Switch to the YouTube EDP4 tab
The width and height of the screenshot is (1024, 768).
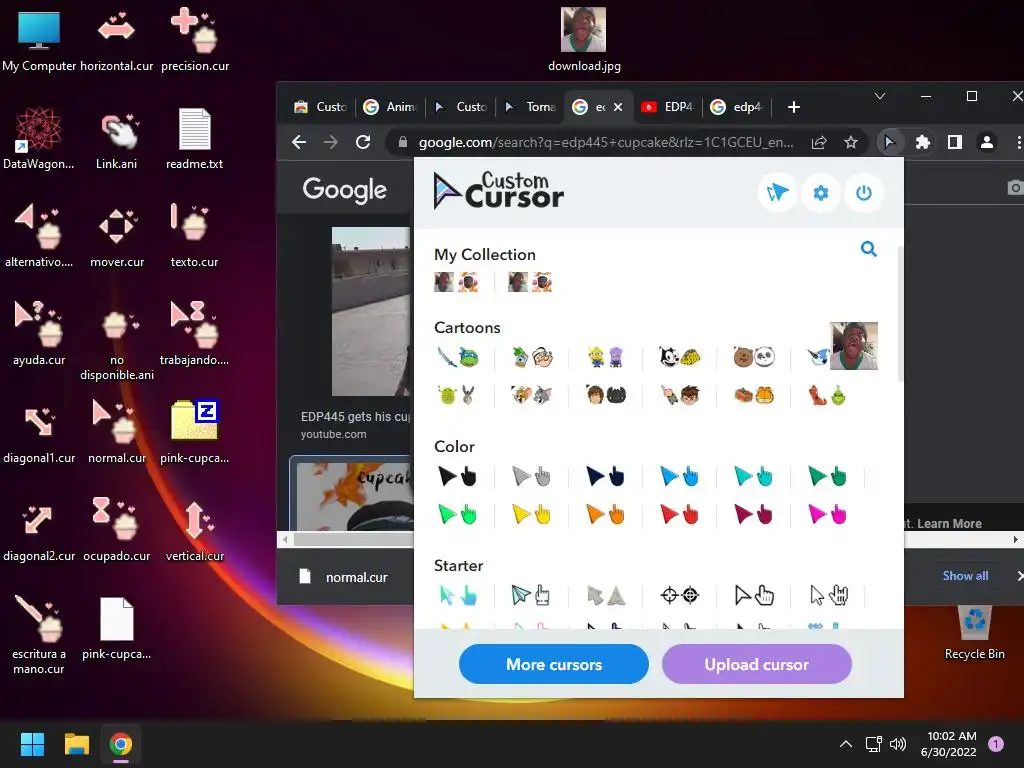(667, 107)
